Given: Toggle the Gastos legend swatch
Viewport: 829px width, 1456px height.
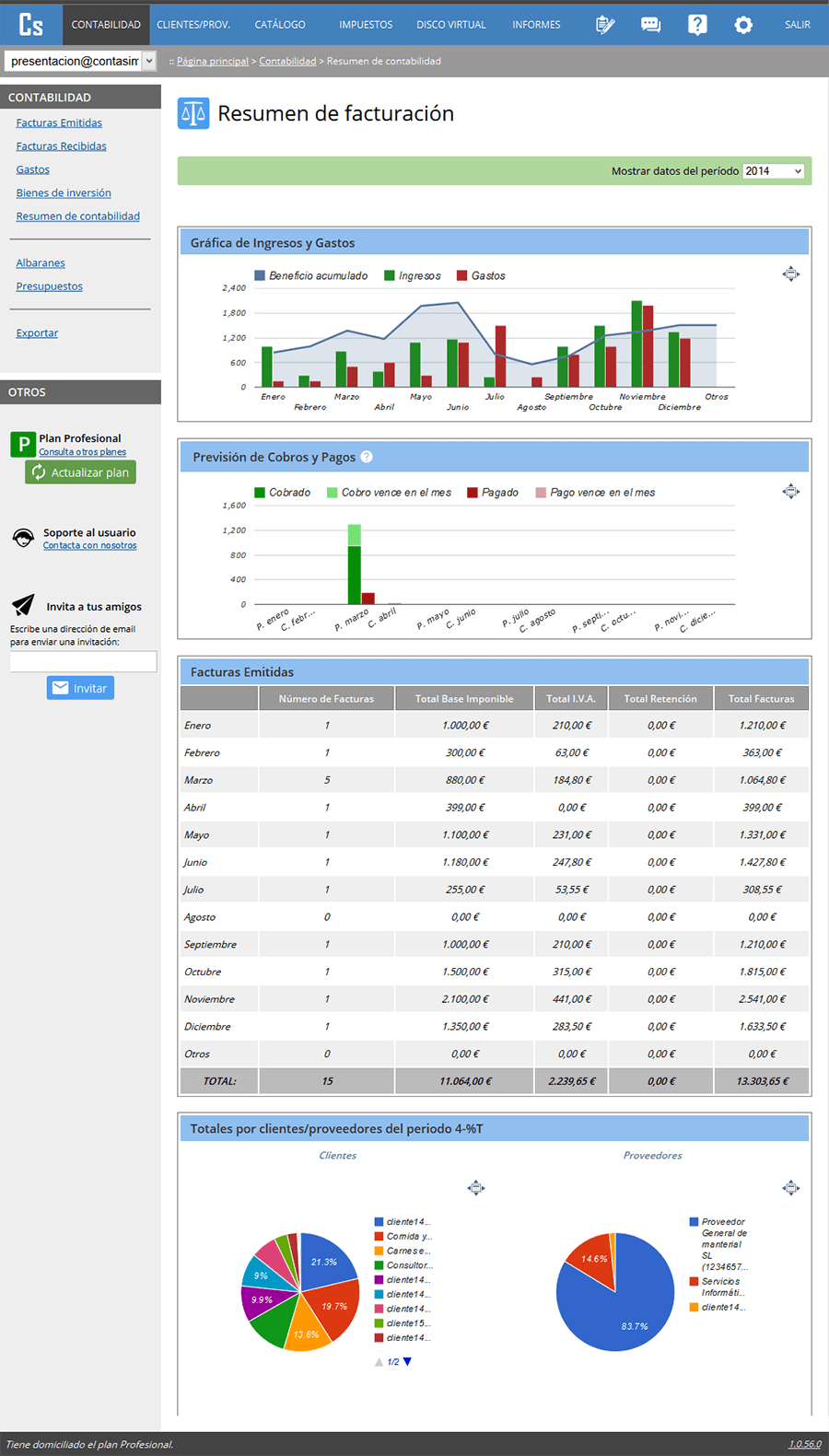Looking at the screenshot, I should pos(462,275).
